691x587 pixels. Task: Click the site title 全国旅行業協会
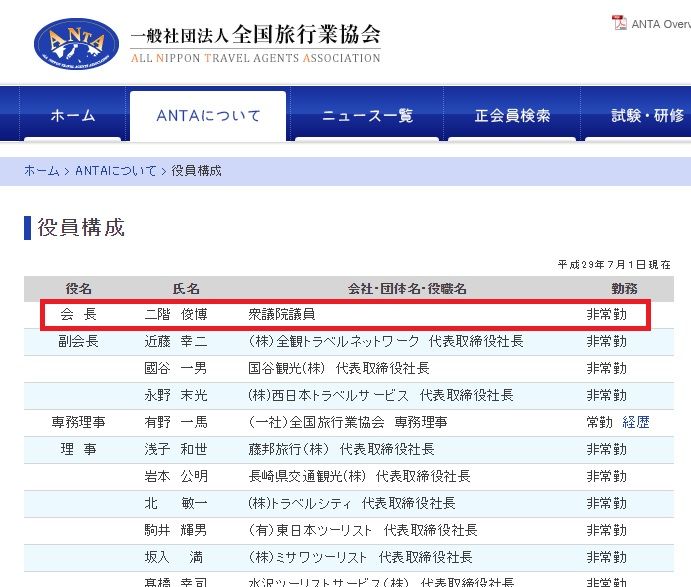(306, 34)
